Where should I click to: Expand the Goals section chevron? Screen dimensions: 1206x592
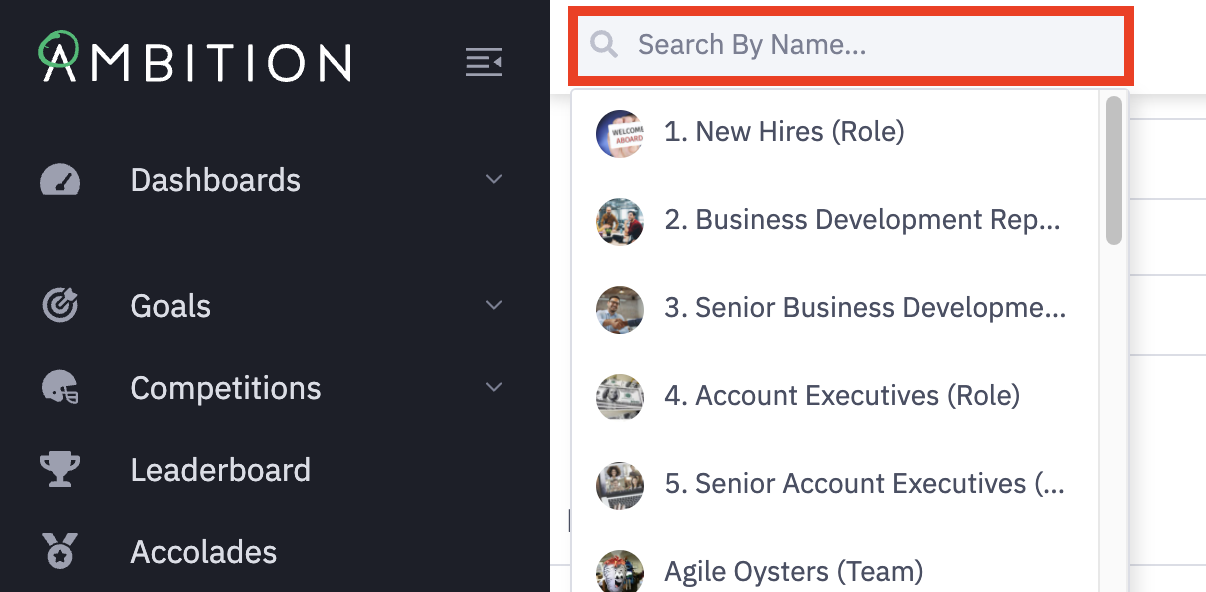pos(493,305)
